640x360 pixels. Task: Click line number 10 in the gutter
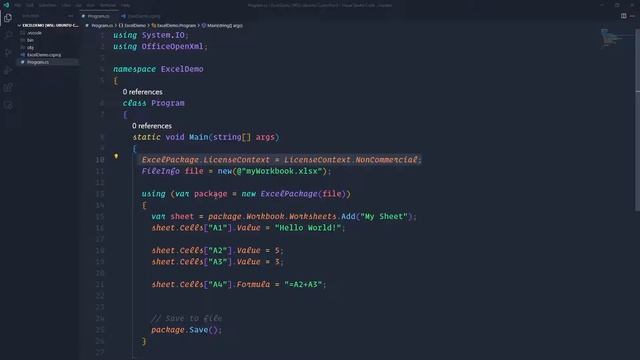(x=100, y=160)
